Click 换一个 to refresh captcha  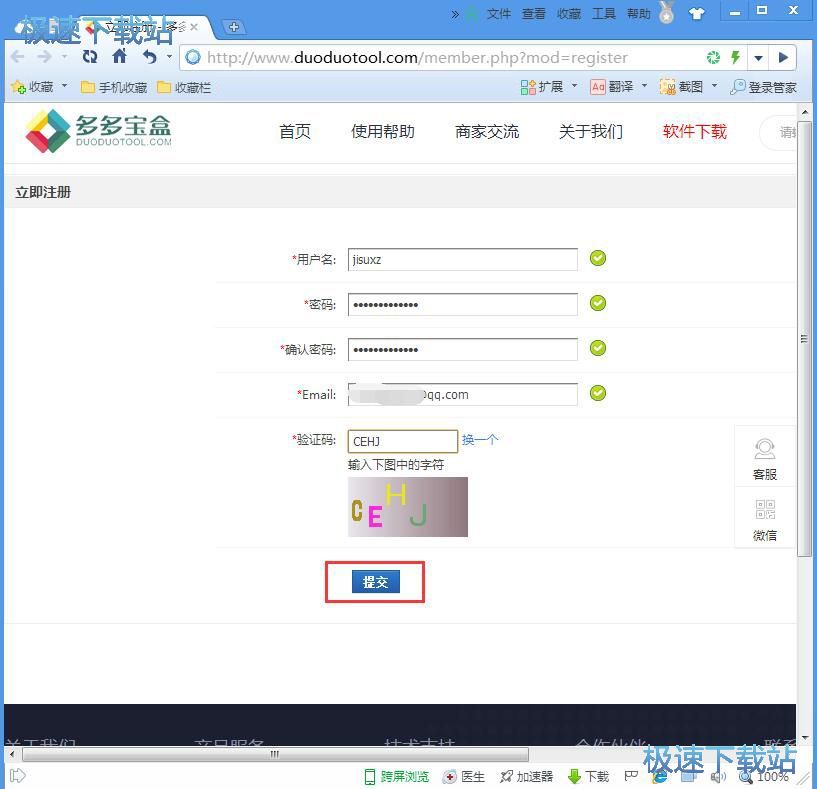pos(480,440)
